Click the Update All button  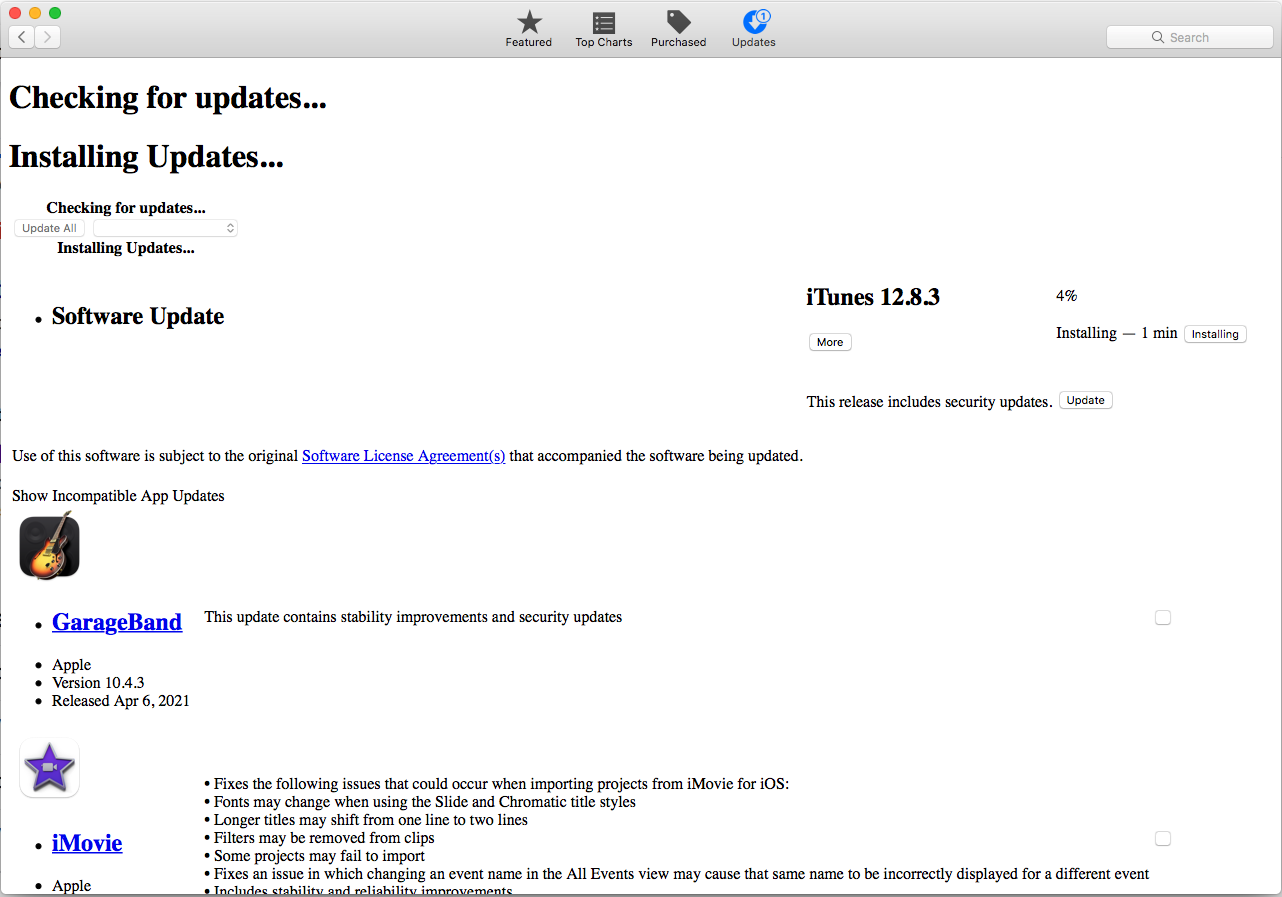tap(50, 228)
